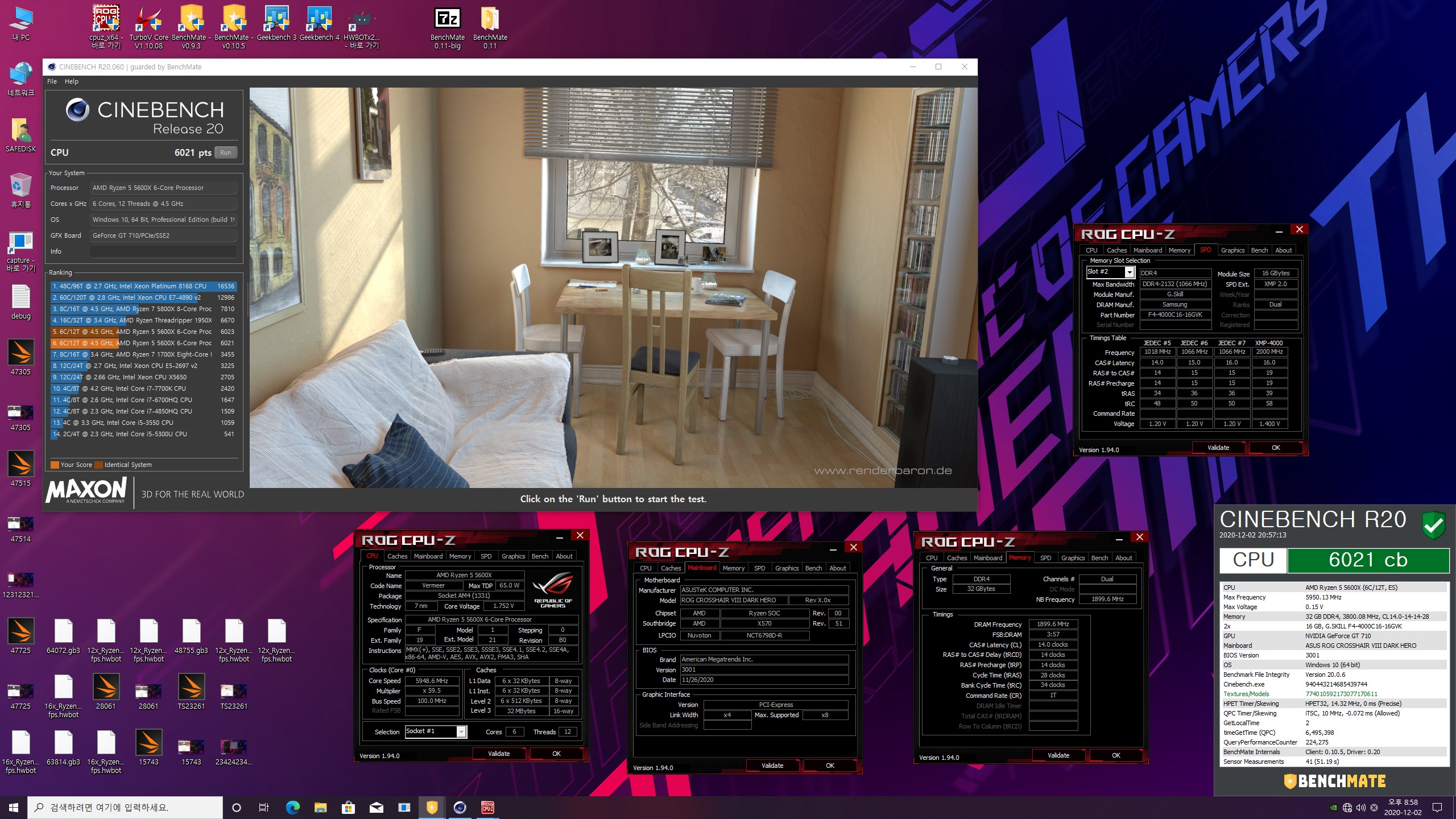Click Validate in CPU-Z Memory window
The height and width of the screenshot is (819, 1456).
1058,755
